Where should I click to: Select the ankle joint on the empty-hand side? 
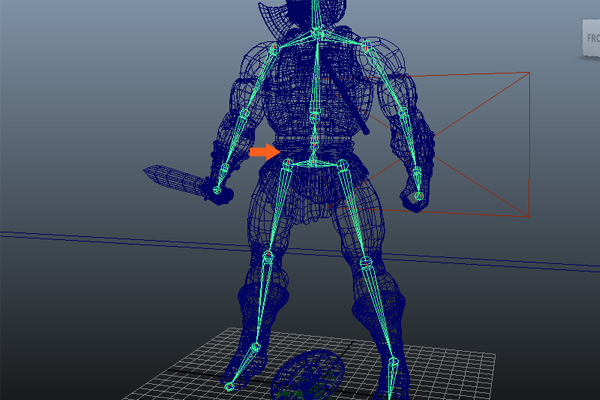click(x=394, y=361)
